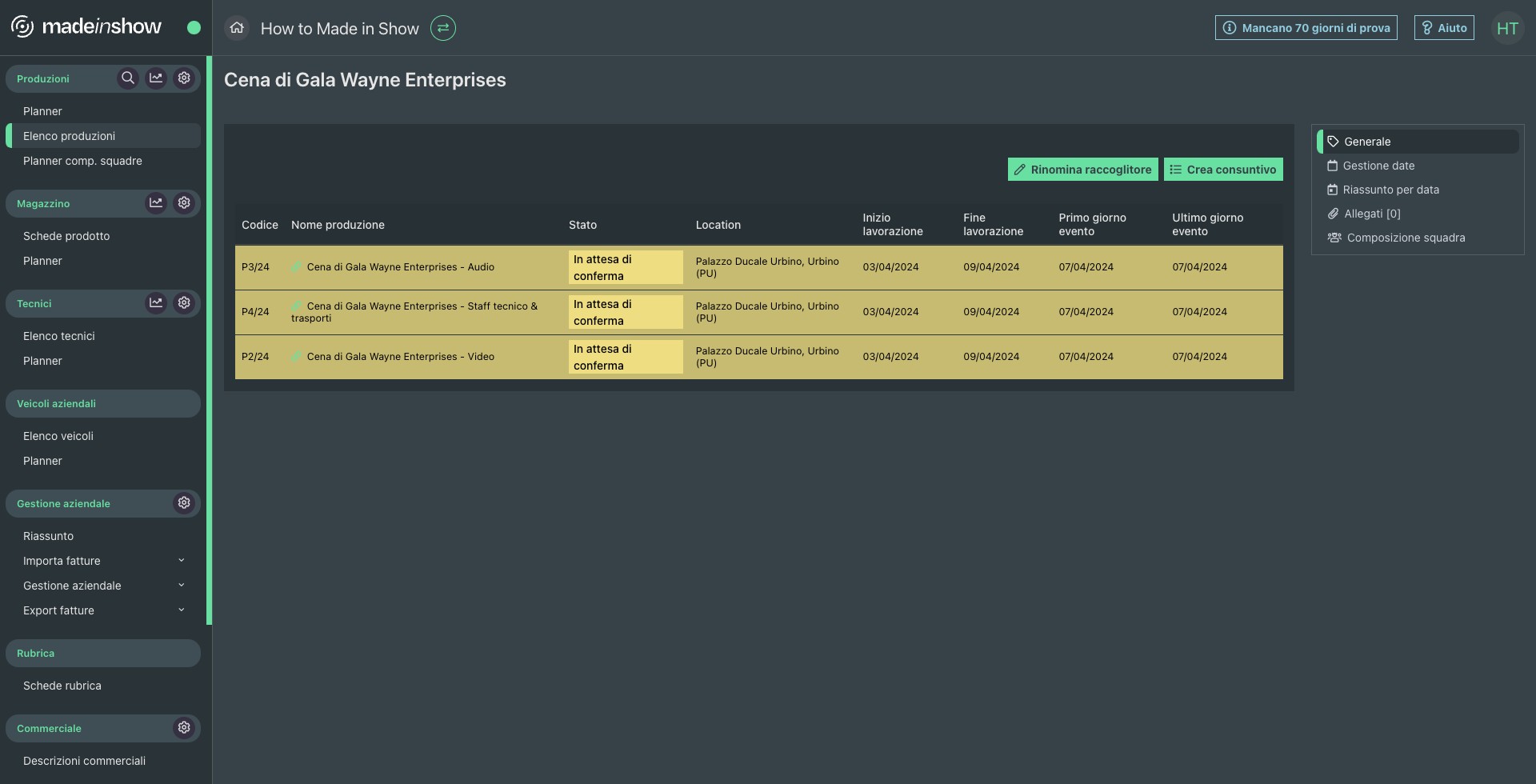Open the Tecnici statistics chart icon
1536x784 pixels.
click(156, 303)
